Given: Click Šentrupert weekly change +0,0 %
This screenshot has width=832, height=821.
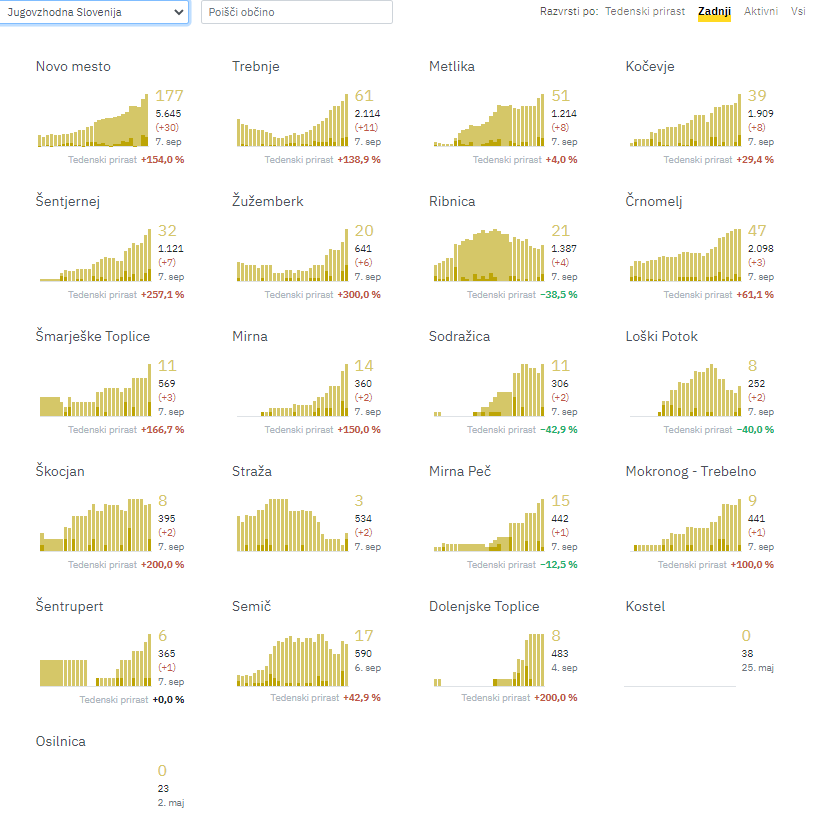Looking at the screenshot, I should [168, 699].
